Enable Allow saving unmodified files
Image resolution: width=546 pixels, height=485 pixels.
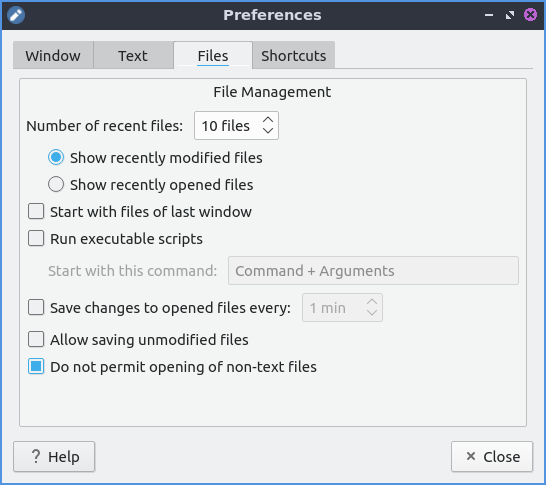coord(36,339)
